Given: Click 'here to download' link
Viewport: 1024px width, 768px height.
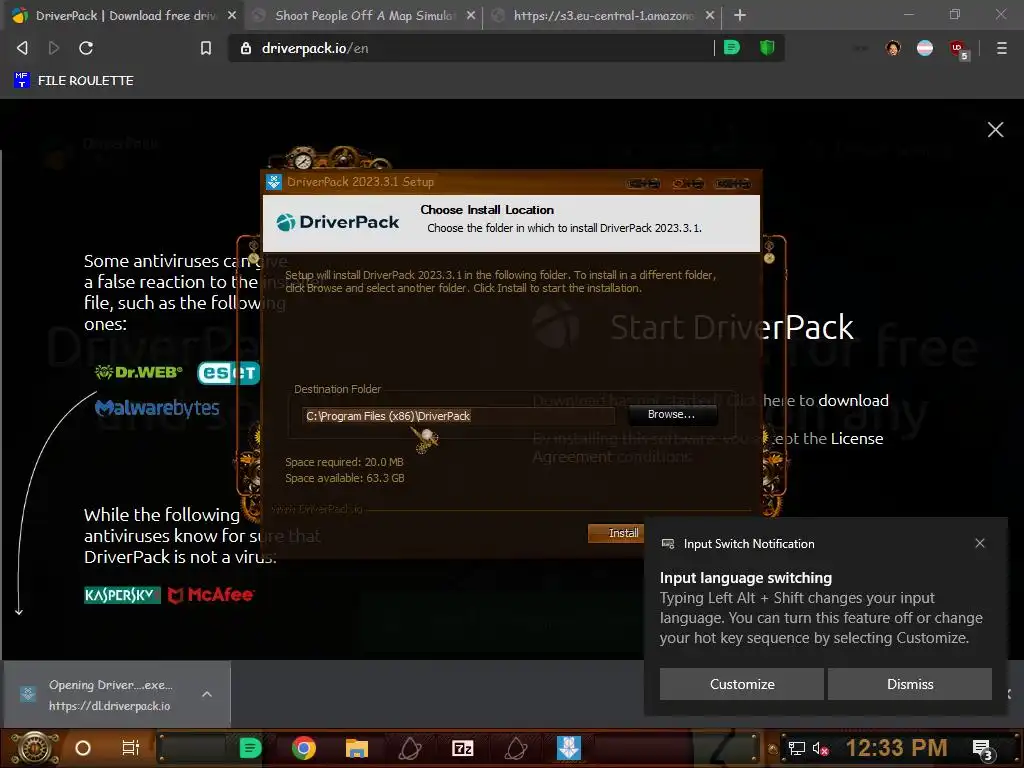Looking at the screenshot, I should [x=825, y=400].
